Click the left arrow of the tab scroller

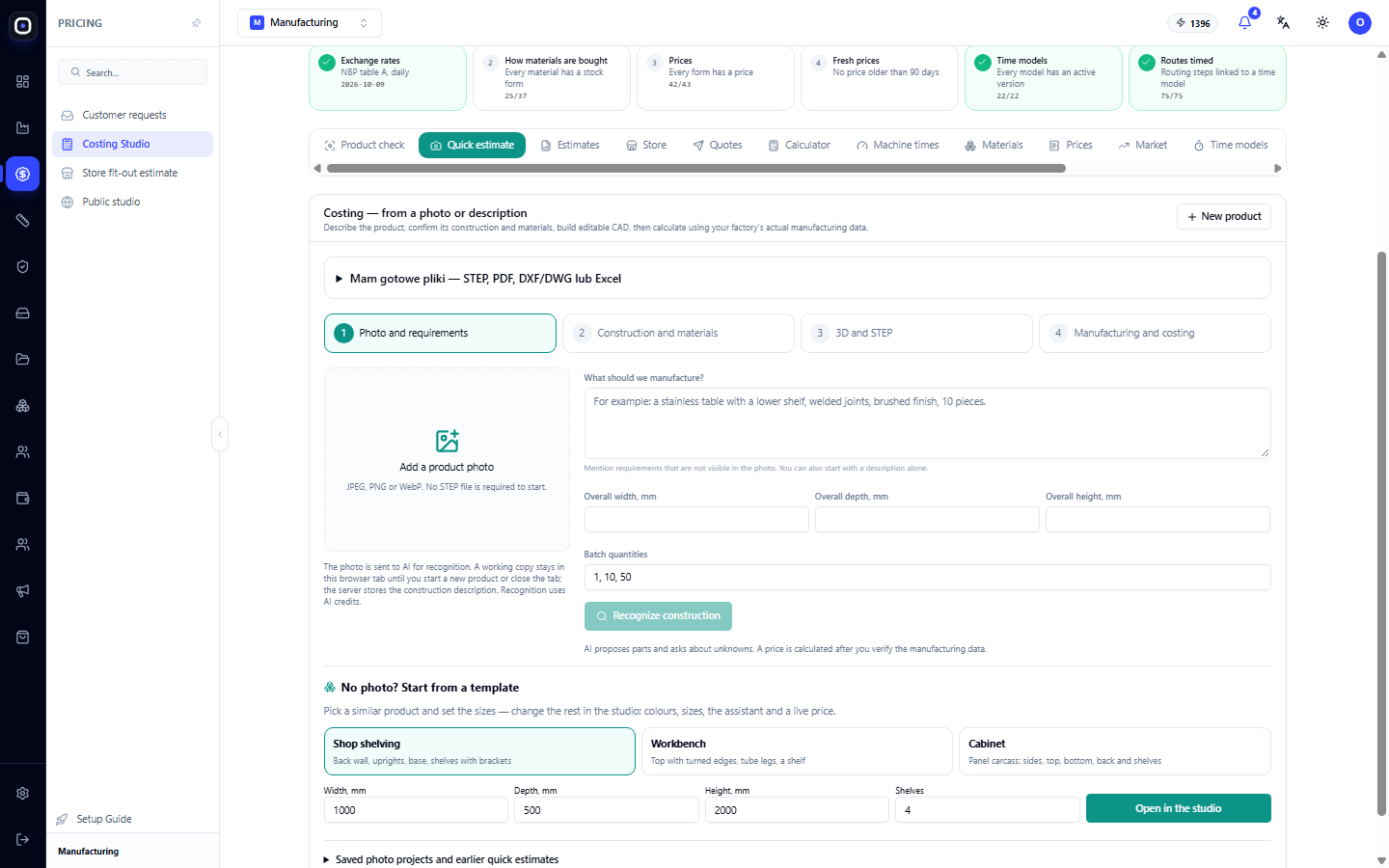click(x=317, y=169)
